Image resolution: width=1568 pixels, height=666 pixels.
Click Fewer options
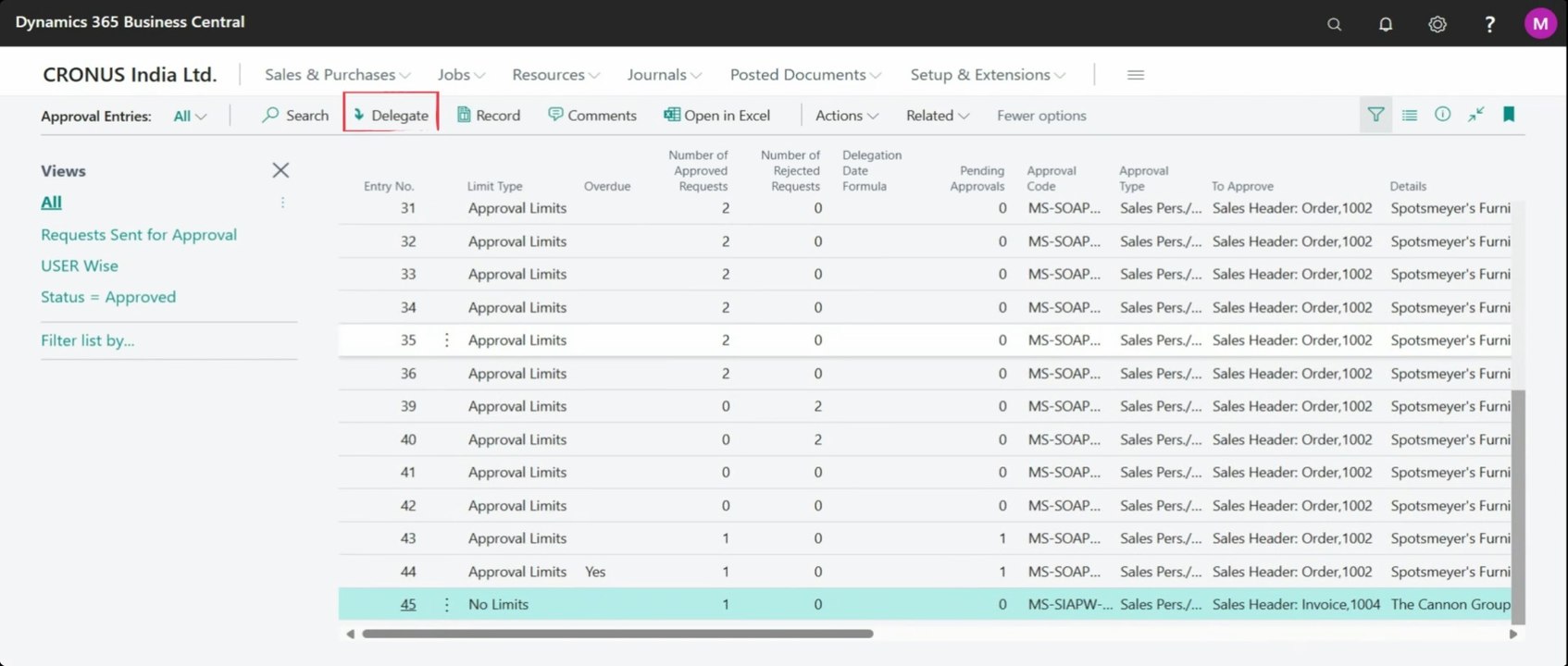[x=1041, y=116]
